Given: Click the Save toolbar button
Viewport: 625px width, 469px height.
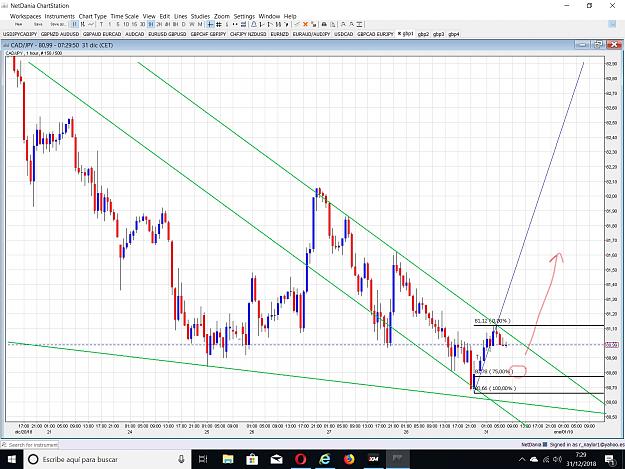Looking at the screenshot, I should pos(38,24).
